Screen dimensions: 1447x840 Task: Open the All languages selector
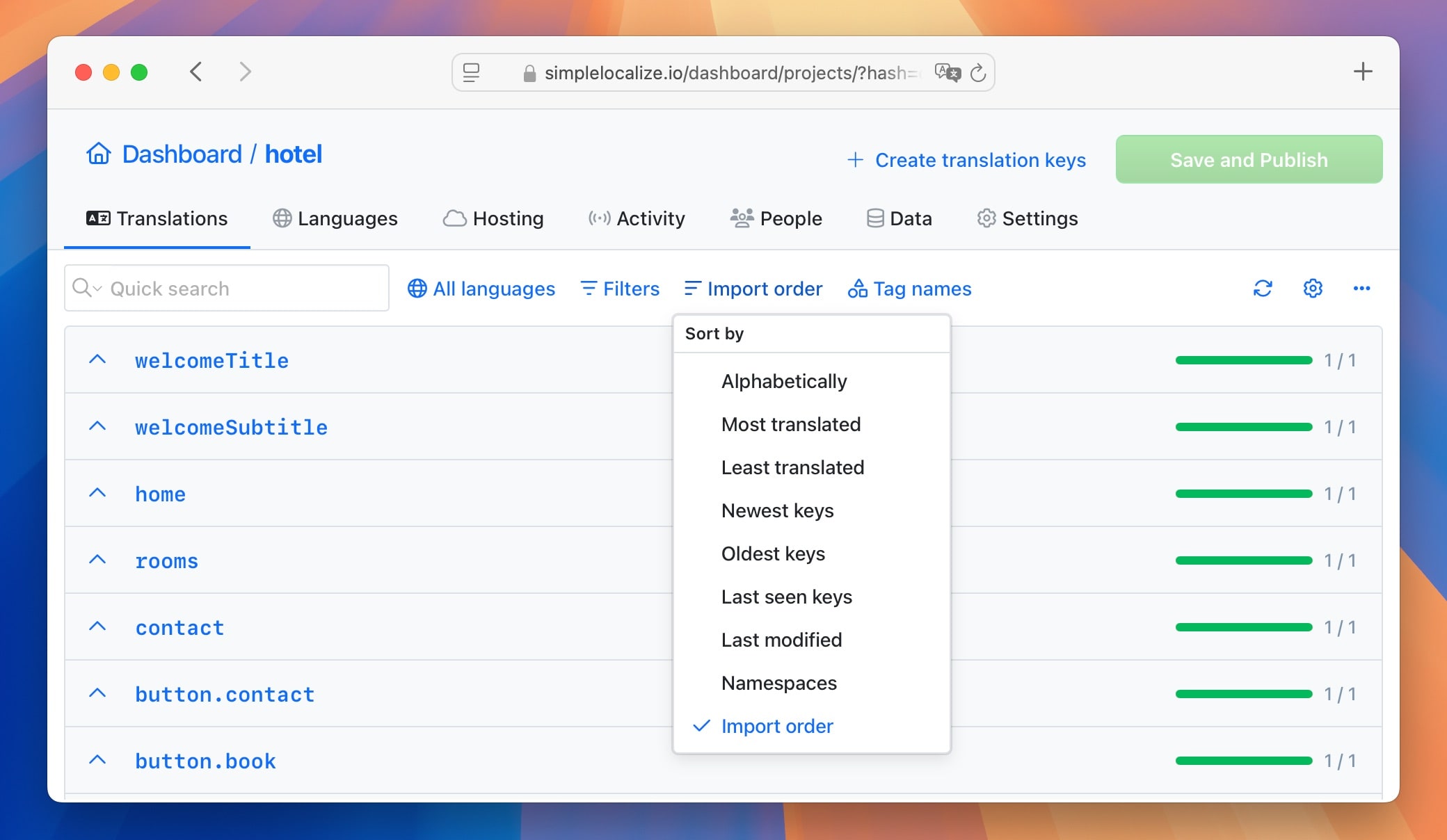[x=481, y=288]
